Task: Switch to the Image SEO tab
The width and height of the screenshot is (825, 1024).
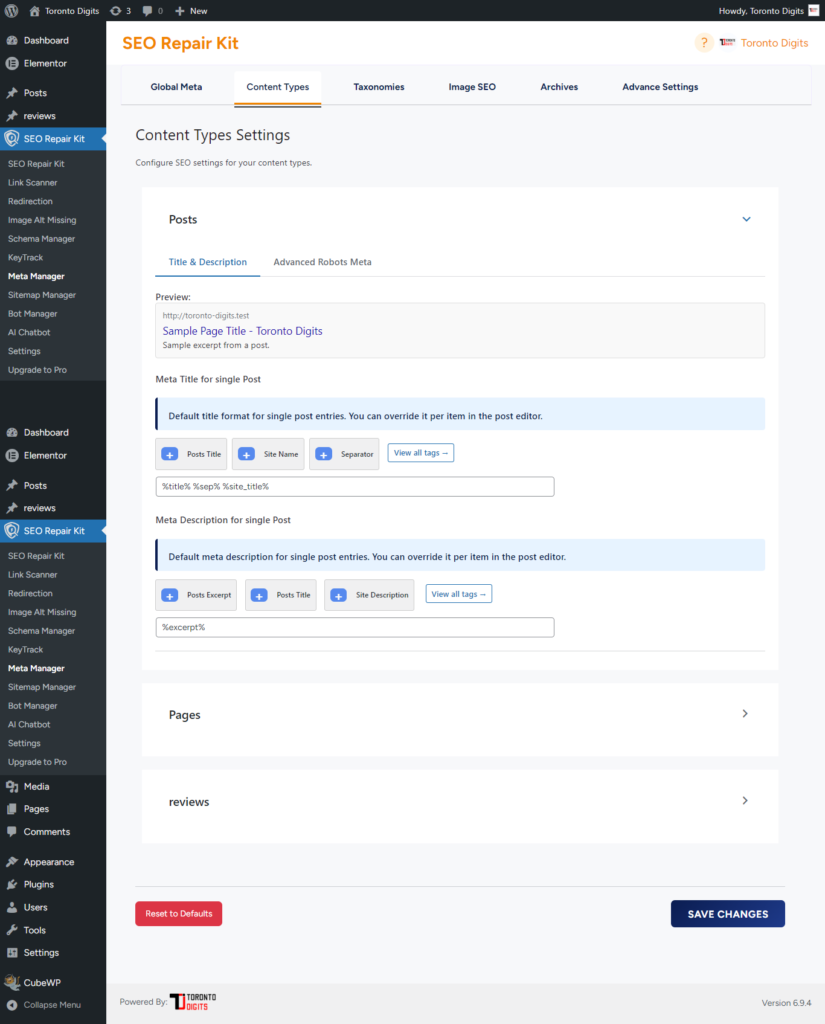Action: pyautogui.click(x=472, y=87)
